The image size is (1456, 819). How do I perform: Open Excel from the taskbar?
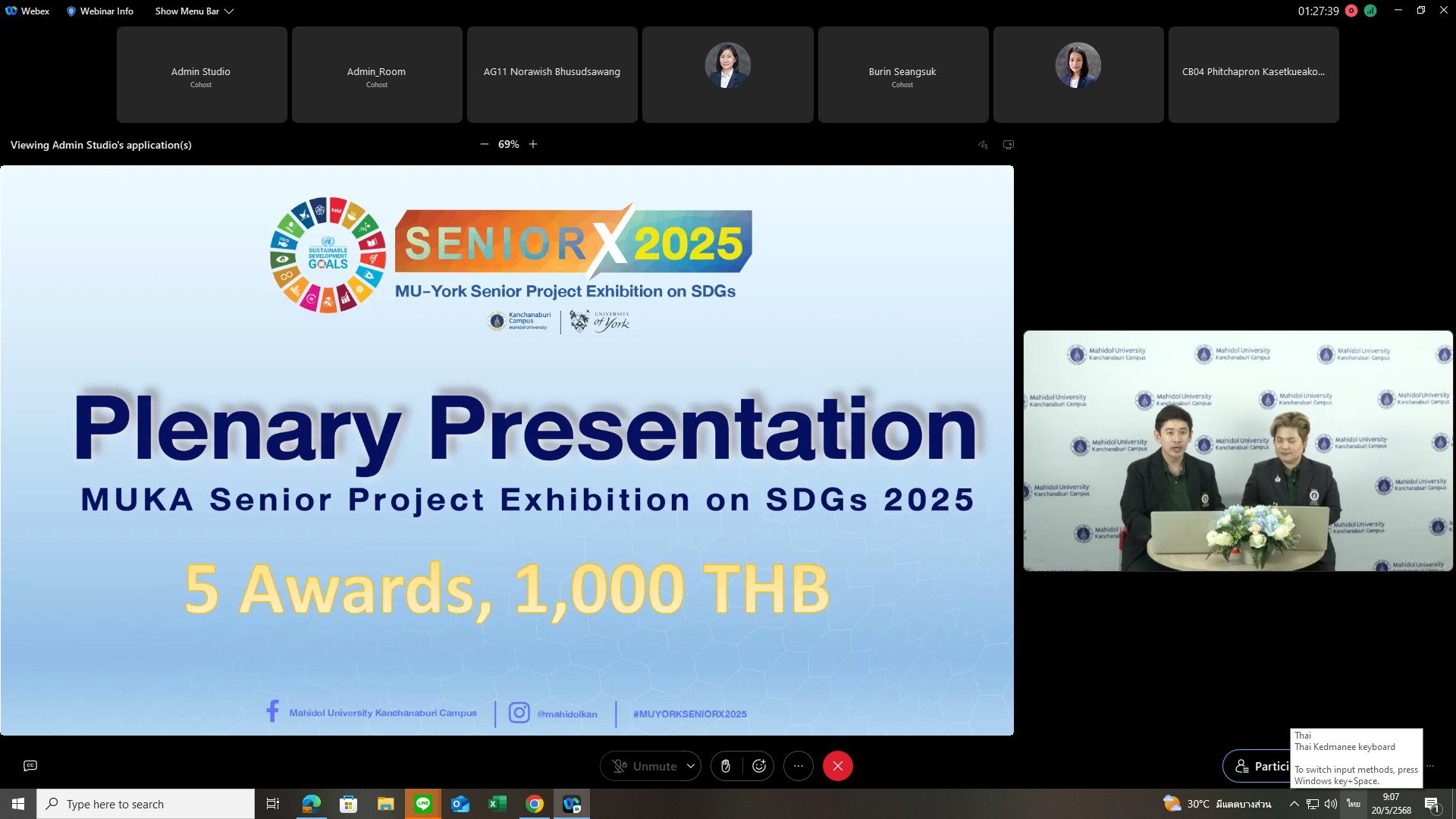pyautogui.click(x=497, y=804)
